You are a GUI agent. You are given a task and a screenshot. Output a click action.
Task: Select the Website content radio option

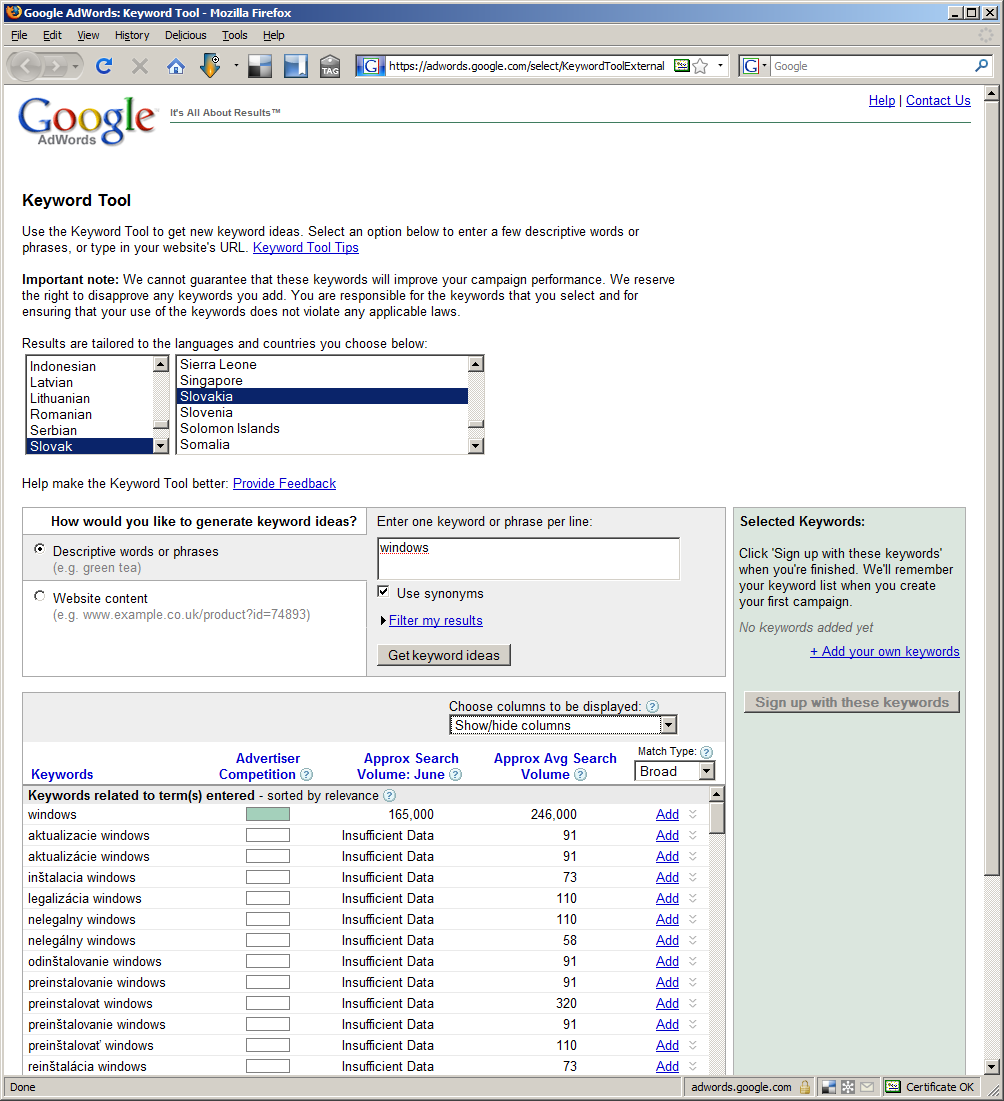[x=40, y=596]
